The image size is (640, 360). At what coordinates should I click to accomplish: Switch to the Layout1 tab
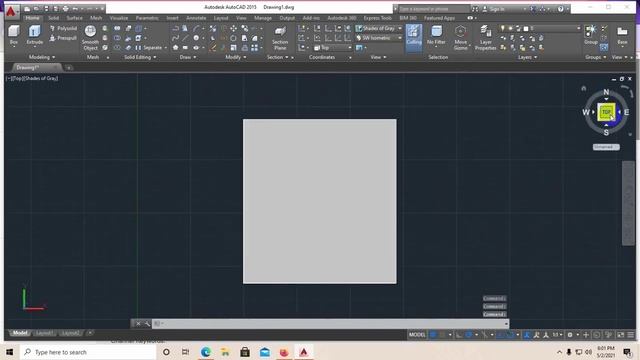[x=44, y=333]
